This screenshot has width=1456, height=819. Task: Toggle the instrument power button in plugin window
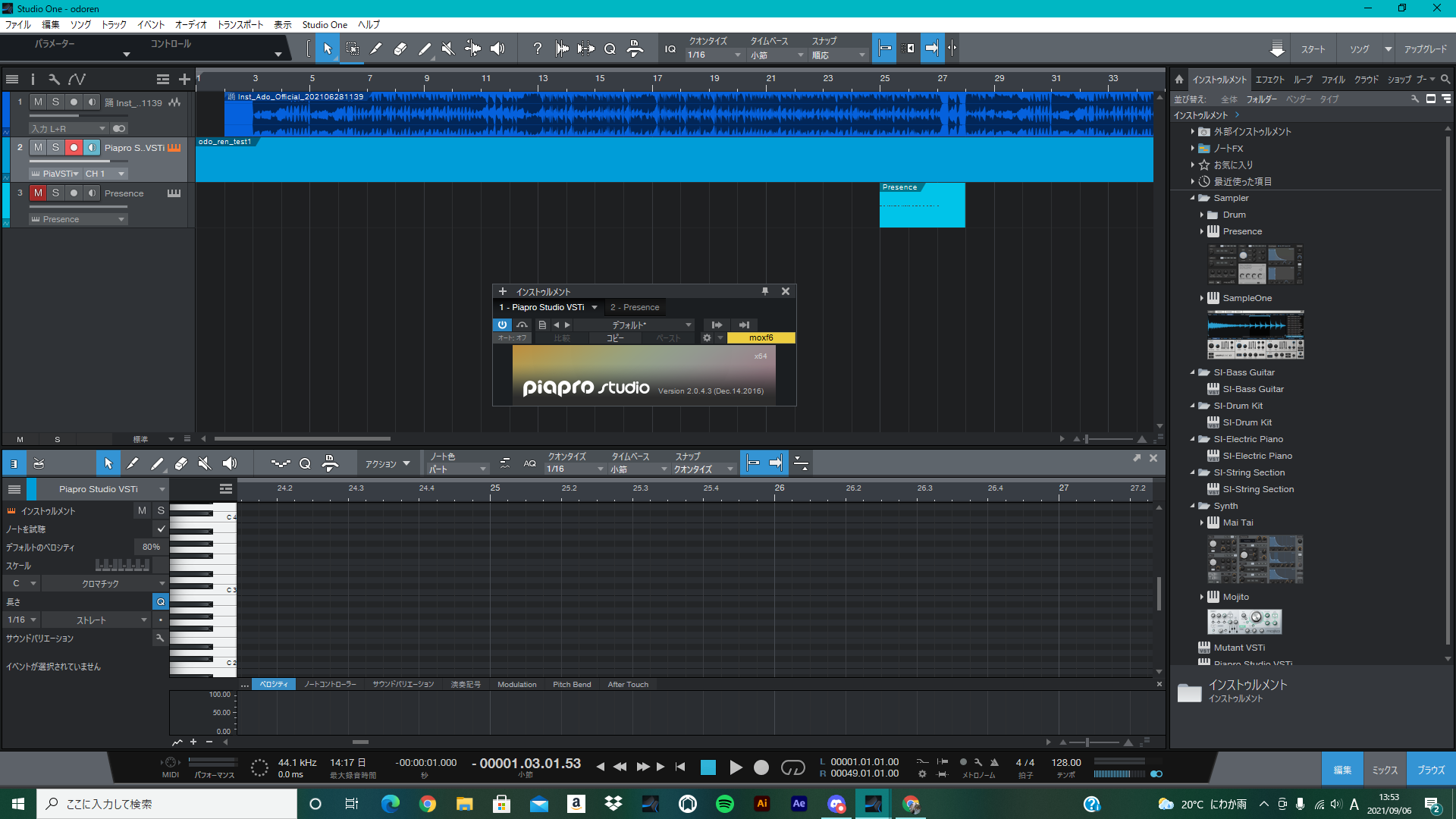pyautogui.click(x=502, y=325)
